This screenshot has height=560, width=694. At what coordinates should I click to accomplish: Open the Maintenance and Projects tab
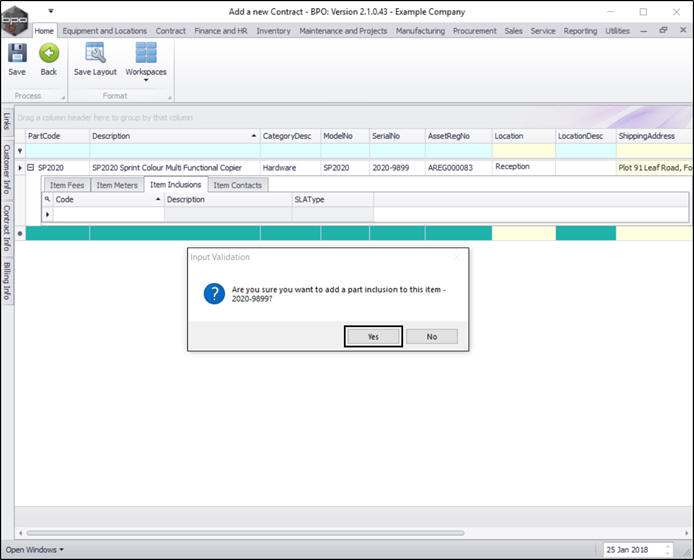pyautogui.click(x=343, y=31)
